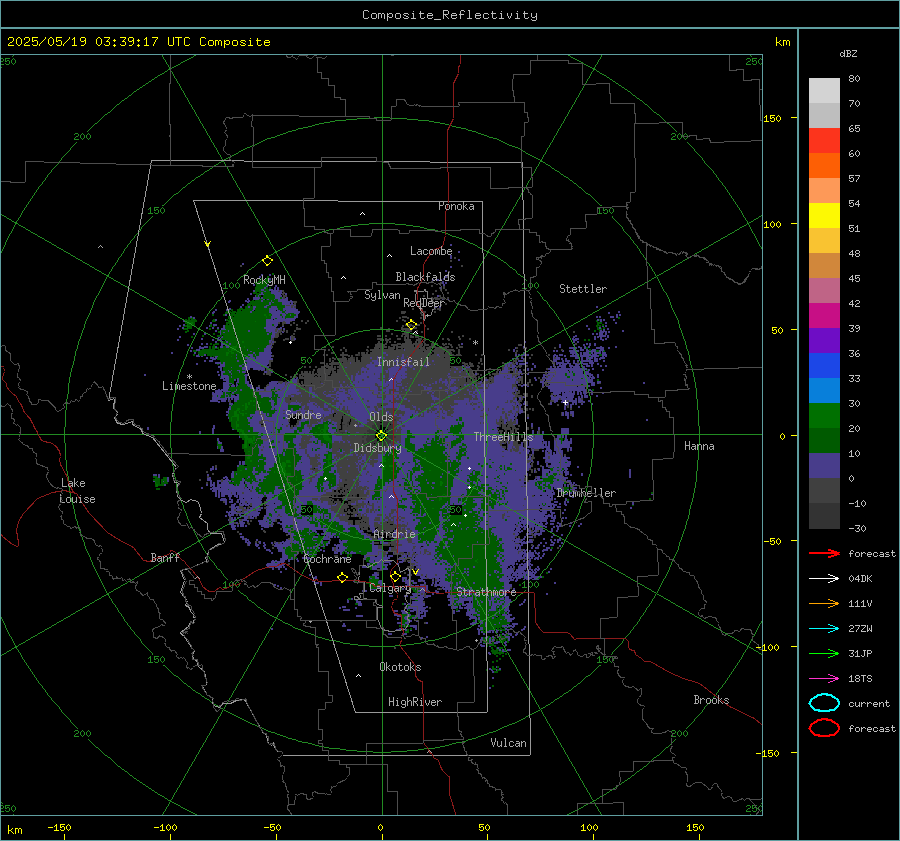Click the yellow diamond marker near RockyMH
Screen dimensions: 900x841
267,261
